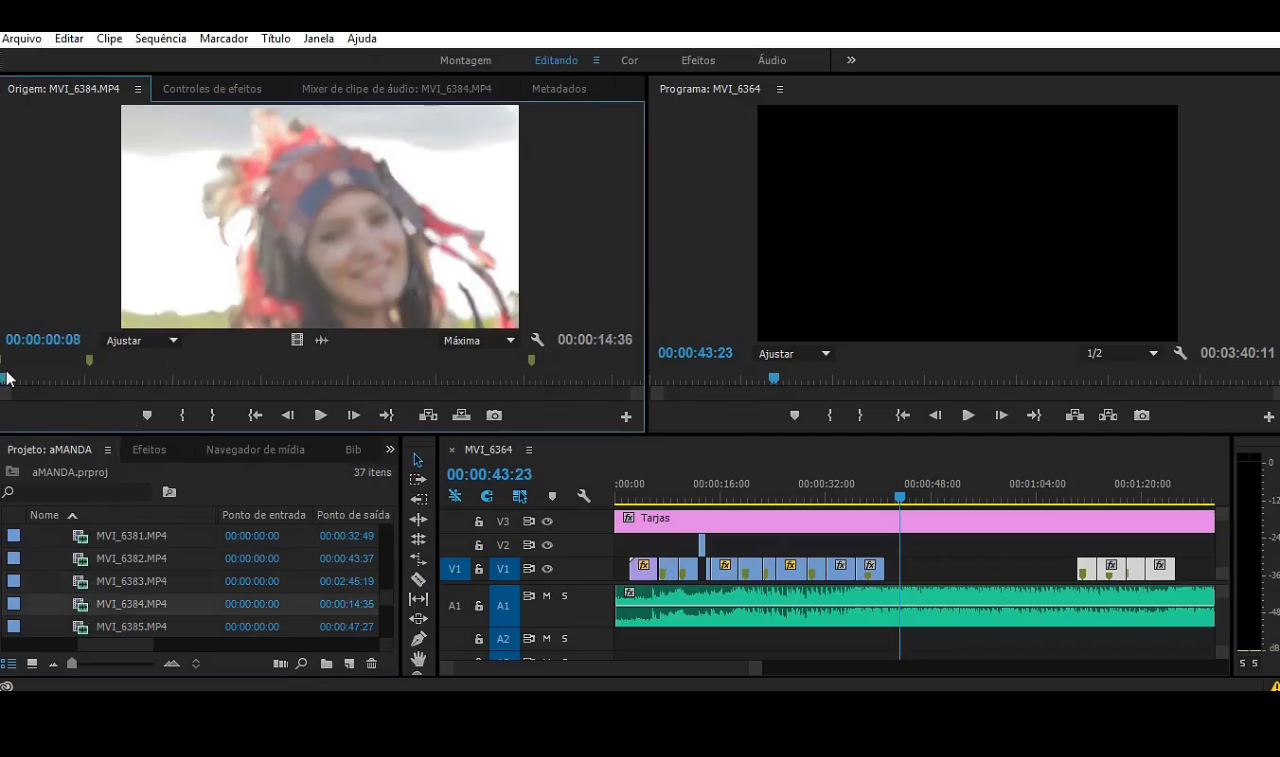
Task: Open the Arquivo menu
Action: 22,38
